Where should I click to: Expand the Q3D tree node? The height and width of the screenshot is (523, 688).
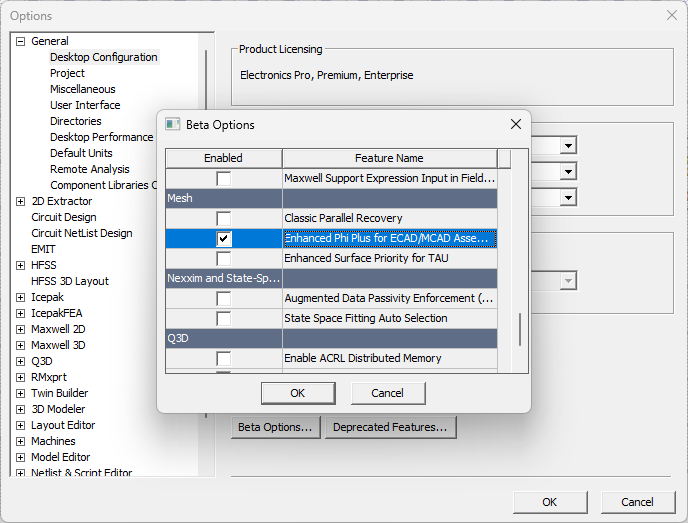tap(20, 362)
